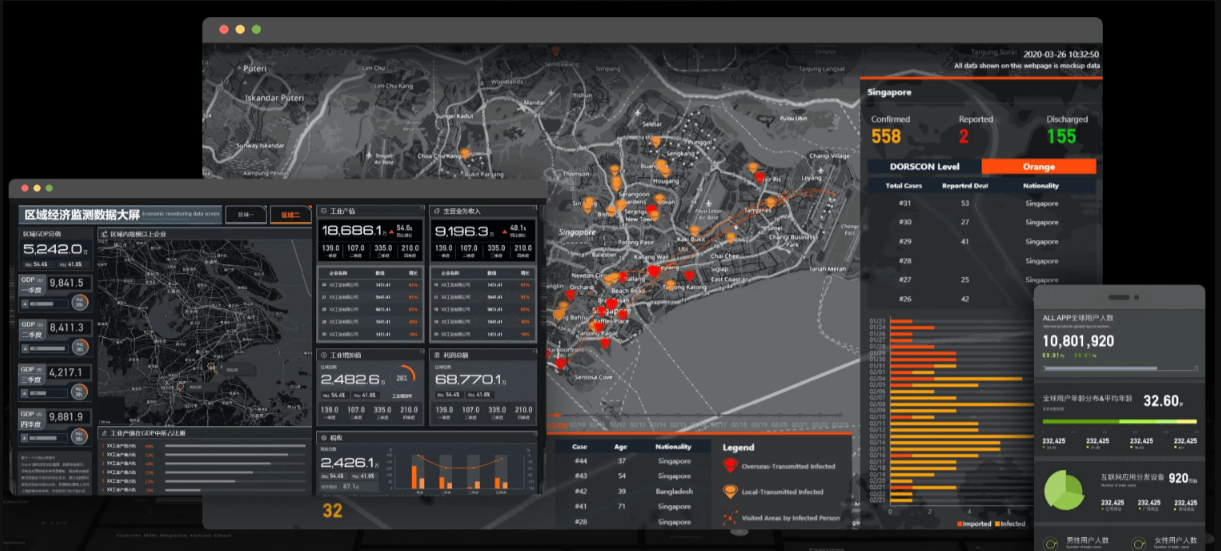Image resolution: width=1221 pixels, height=551 pixels.
Task: Select case #31 row in Total Cases table
Action: pos(981,203)
